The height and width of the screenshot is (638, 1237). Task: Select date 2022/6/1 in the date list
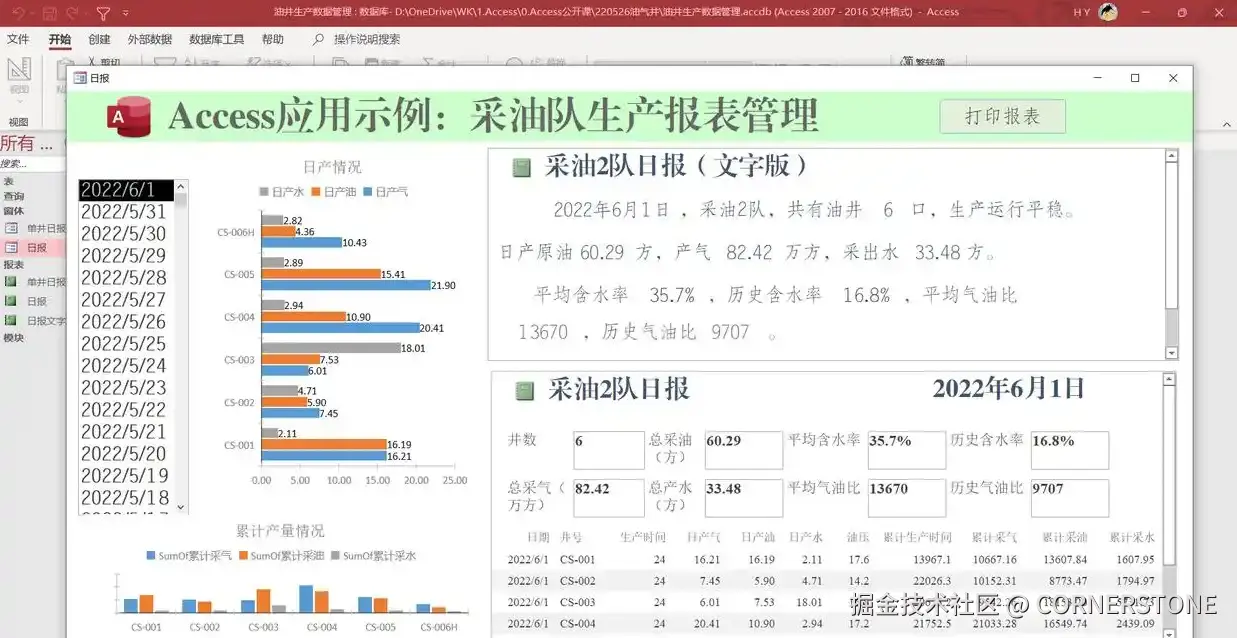click(x=126, y=190)
